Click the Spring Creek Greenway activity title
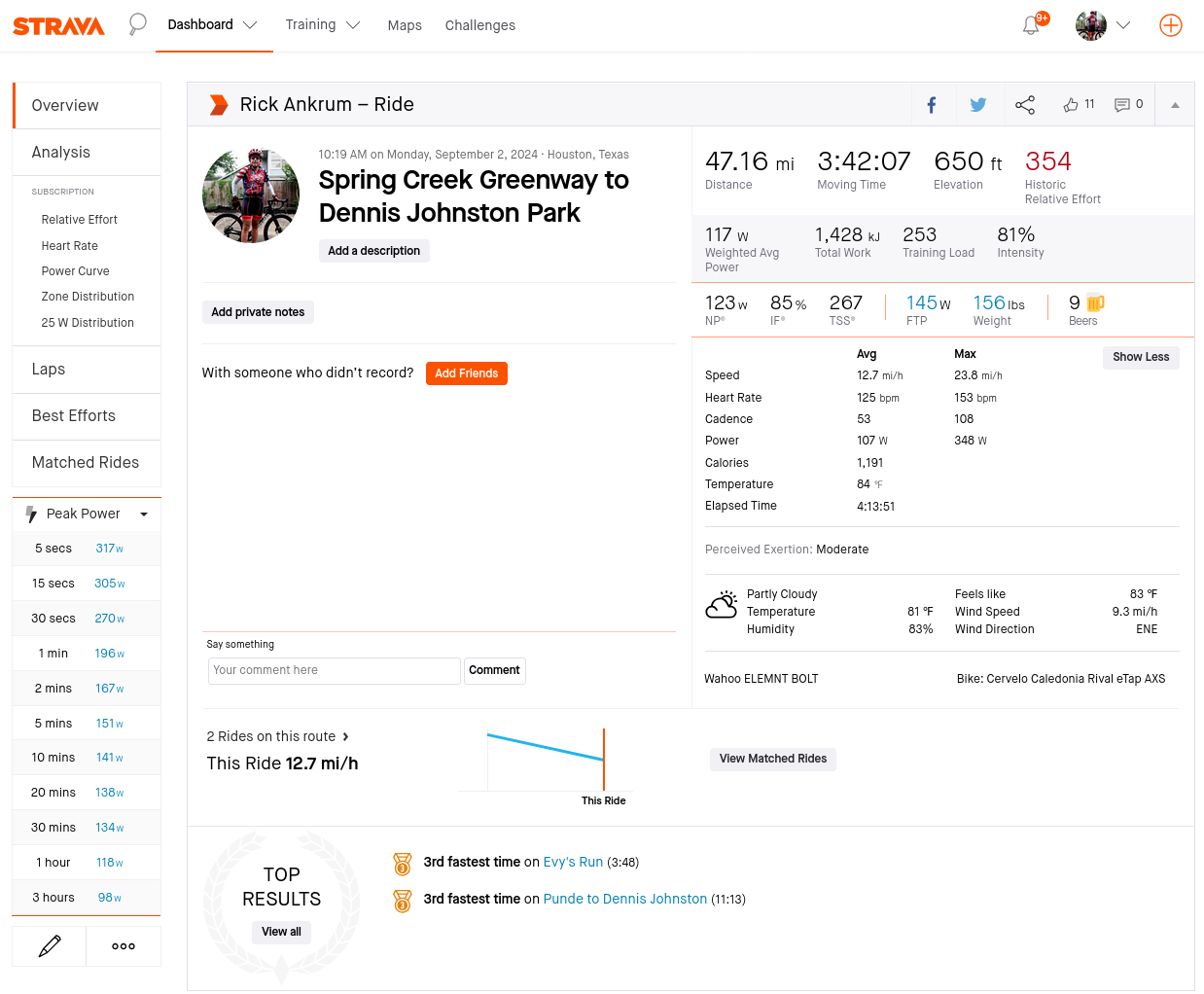 pyautogui.click(x=474, y=196)
